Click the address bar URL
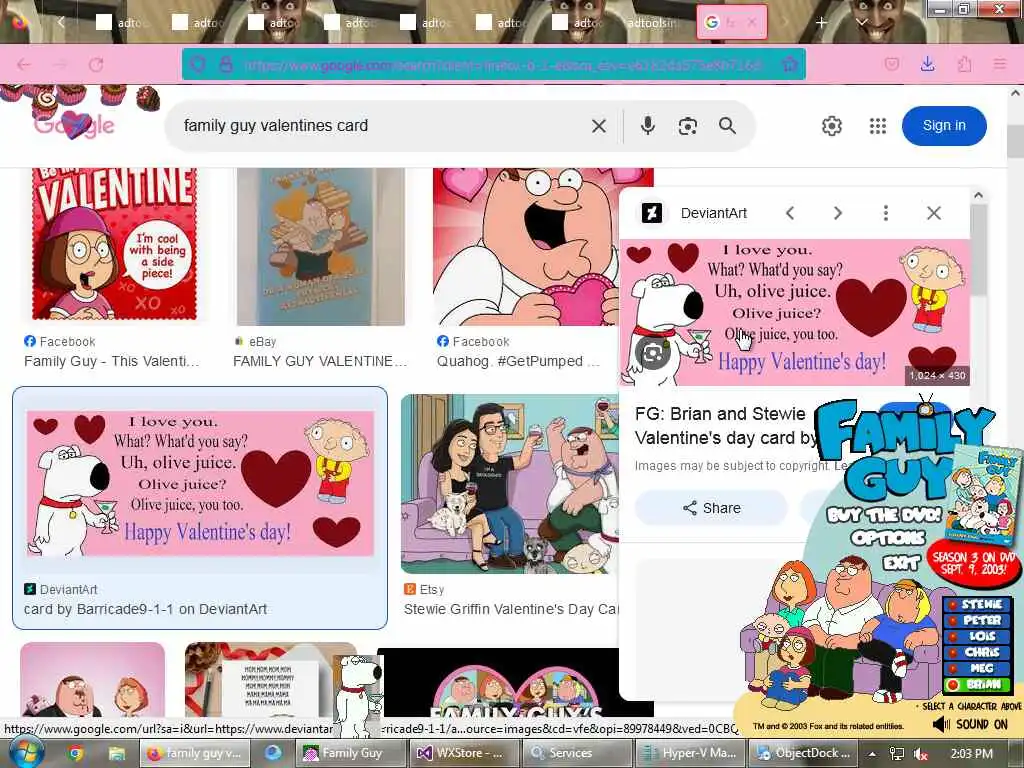 pos(503,65)
